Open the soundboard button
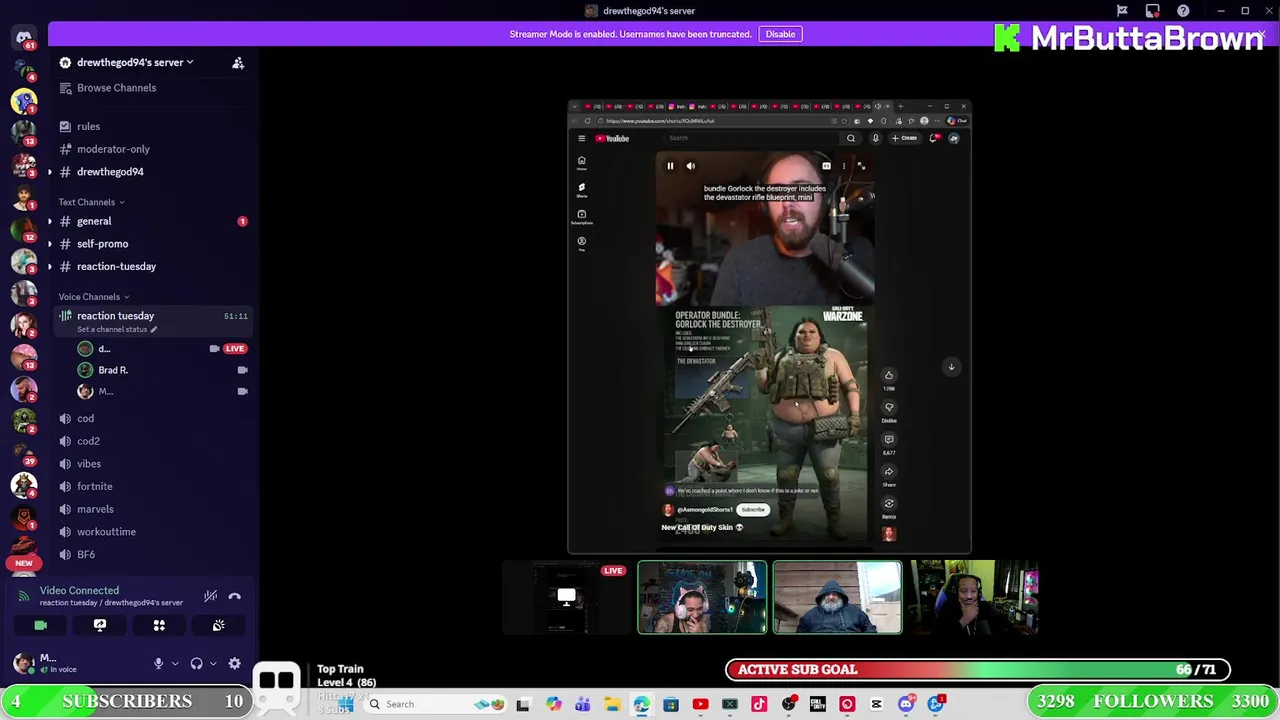 point(218,625)
